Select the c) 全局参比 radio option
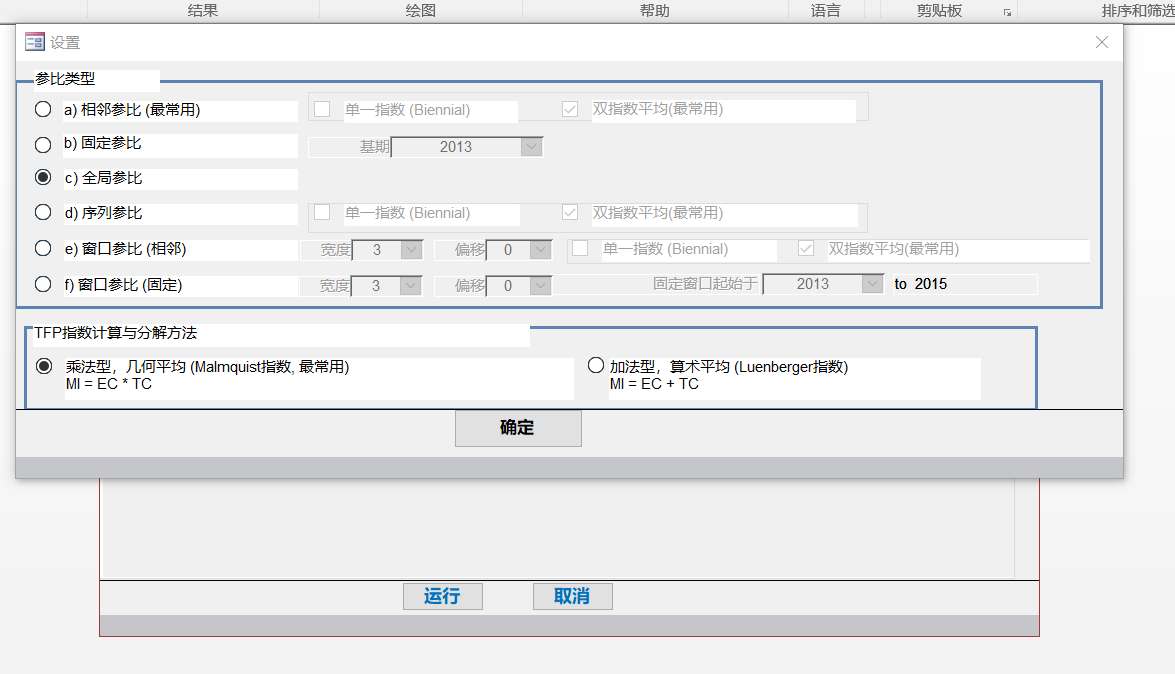Viewport: 1175px width, 674px height. coord(42,177)
